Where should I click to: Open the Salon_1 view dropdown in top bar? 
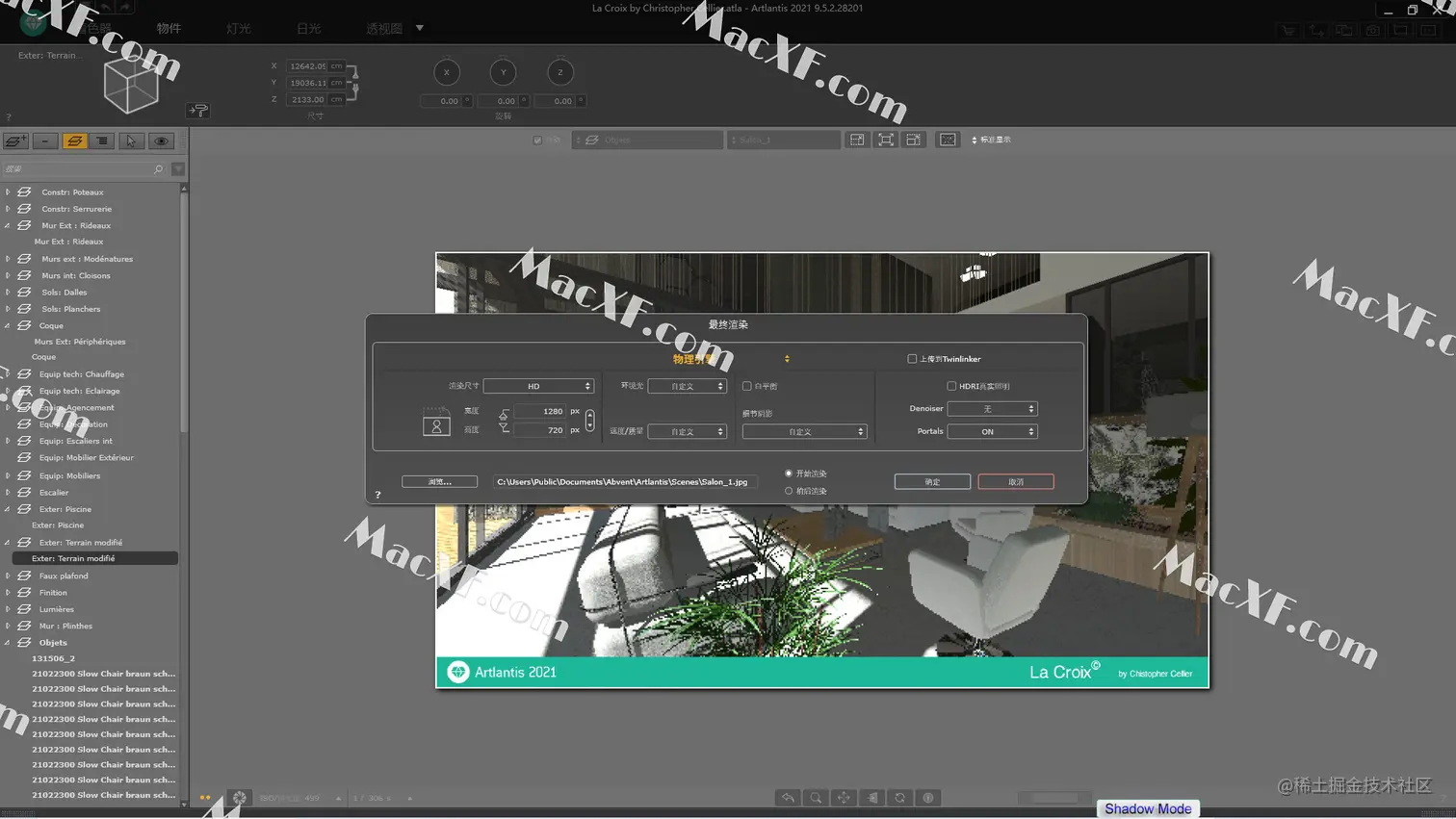[783, 141]
